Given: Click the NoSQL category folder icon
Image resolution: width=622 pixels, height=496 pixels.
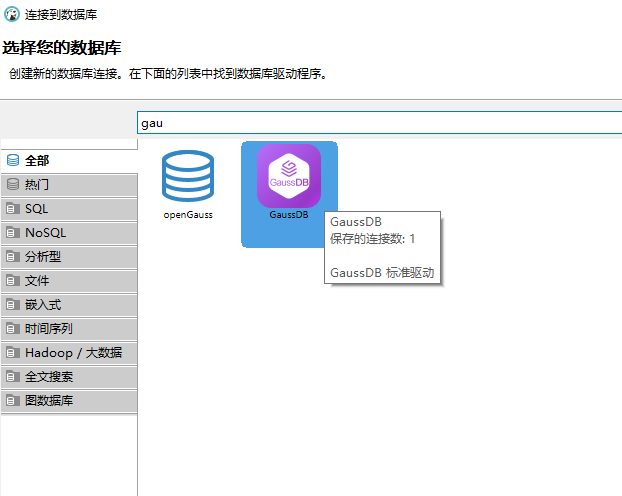Looking at the screenshot, I should point(13,233).
